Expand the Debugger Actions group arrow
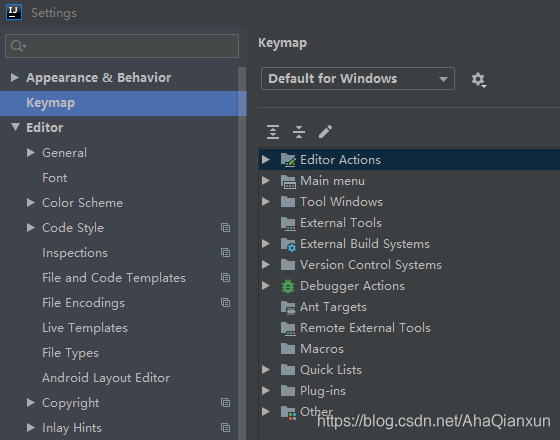The width and height of the screenshot is (560, 440). coord(266,286)
